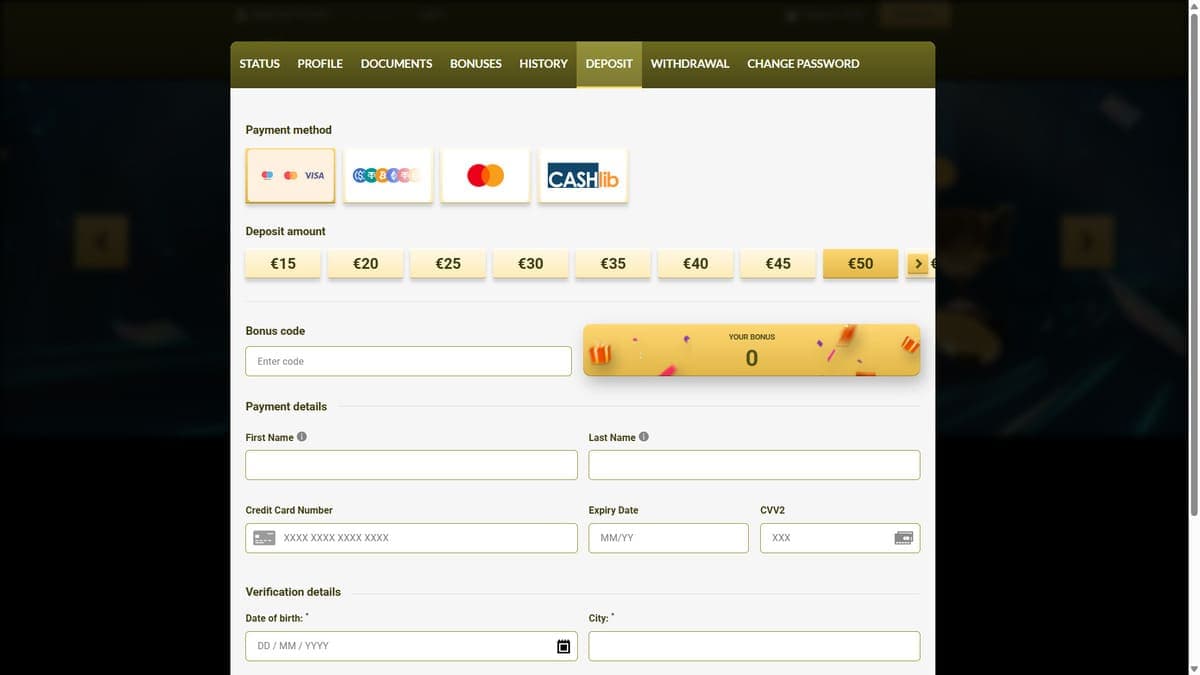The image size is (1200, 675).
Task: Choose the cryptocurrency payment method
Action: [388, 175]
